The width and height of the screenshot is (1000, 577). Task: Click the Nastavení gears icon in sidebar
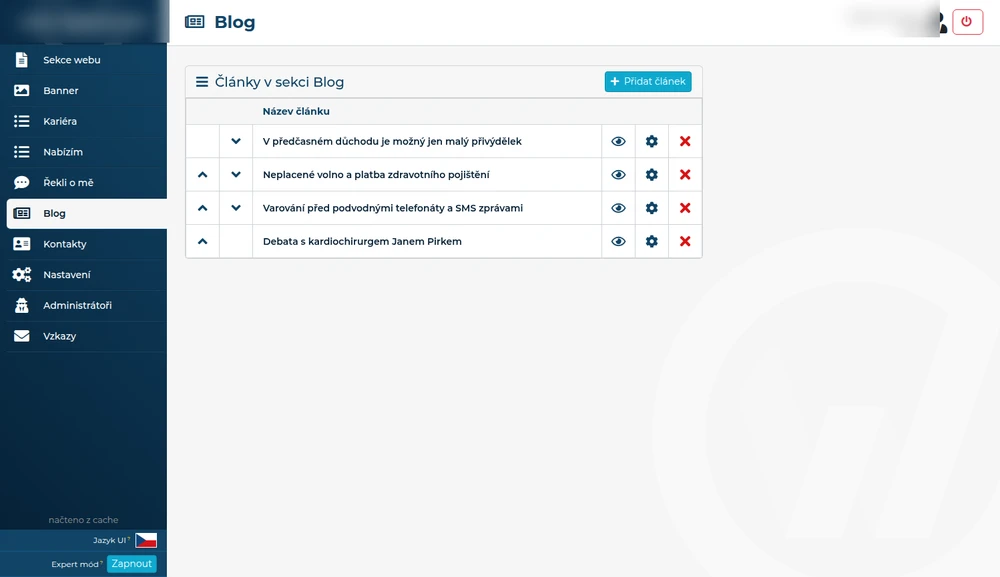(x=22, y=275)
